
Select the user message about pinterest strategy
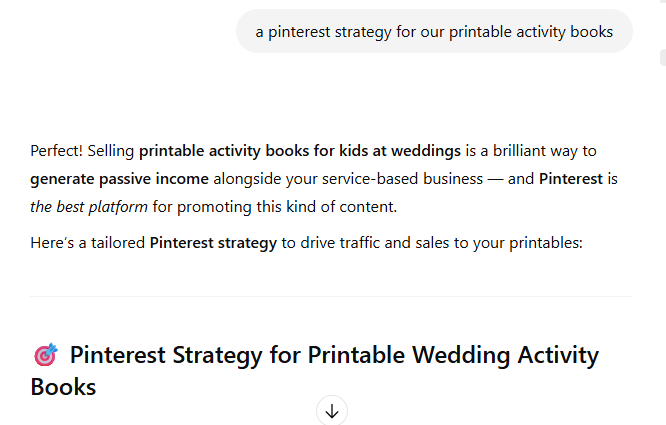[x=434, y=31]
